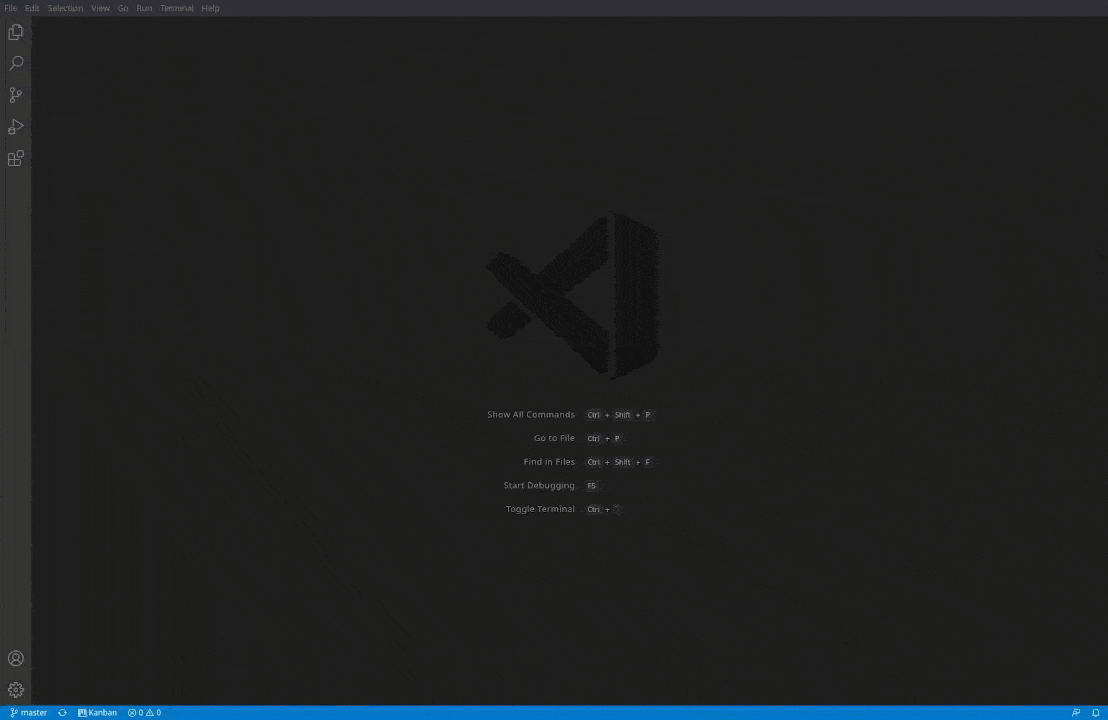Open the Explorer view in activity bar

(16, 33)
